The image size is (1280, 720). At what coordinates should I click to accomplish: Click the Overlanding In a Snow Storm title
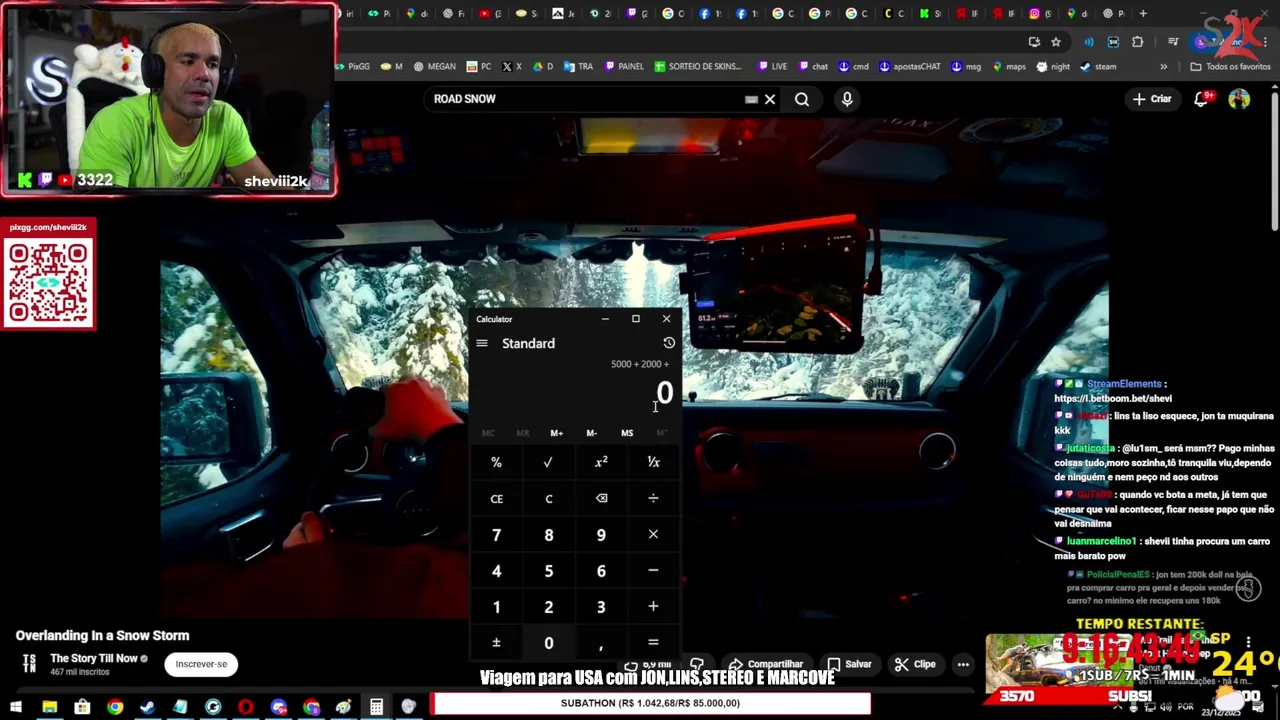pos(102,635)
